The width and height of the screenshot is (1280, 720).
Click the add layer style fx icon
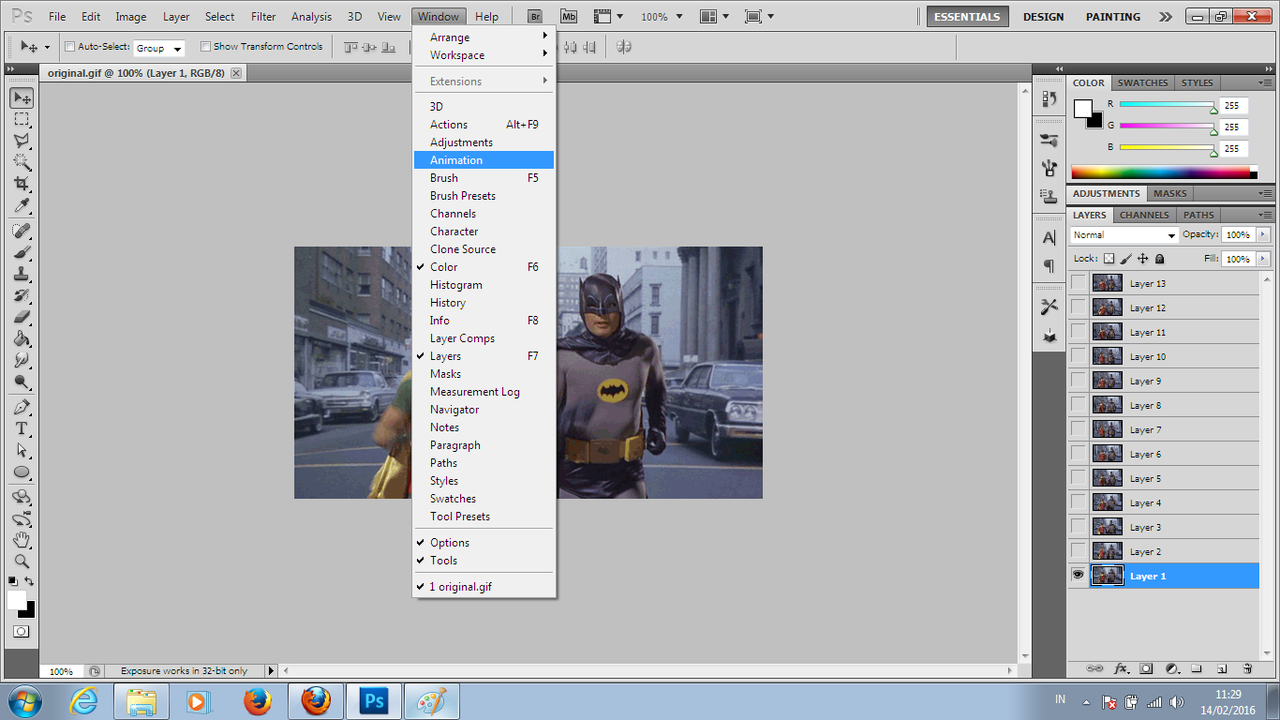click(1121, 669)
